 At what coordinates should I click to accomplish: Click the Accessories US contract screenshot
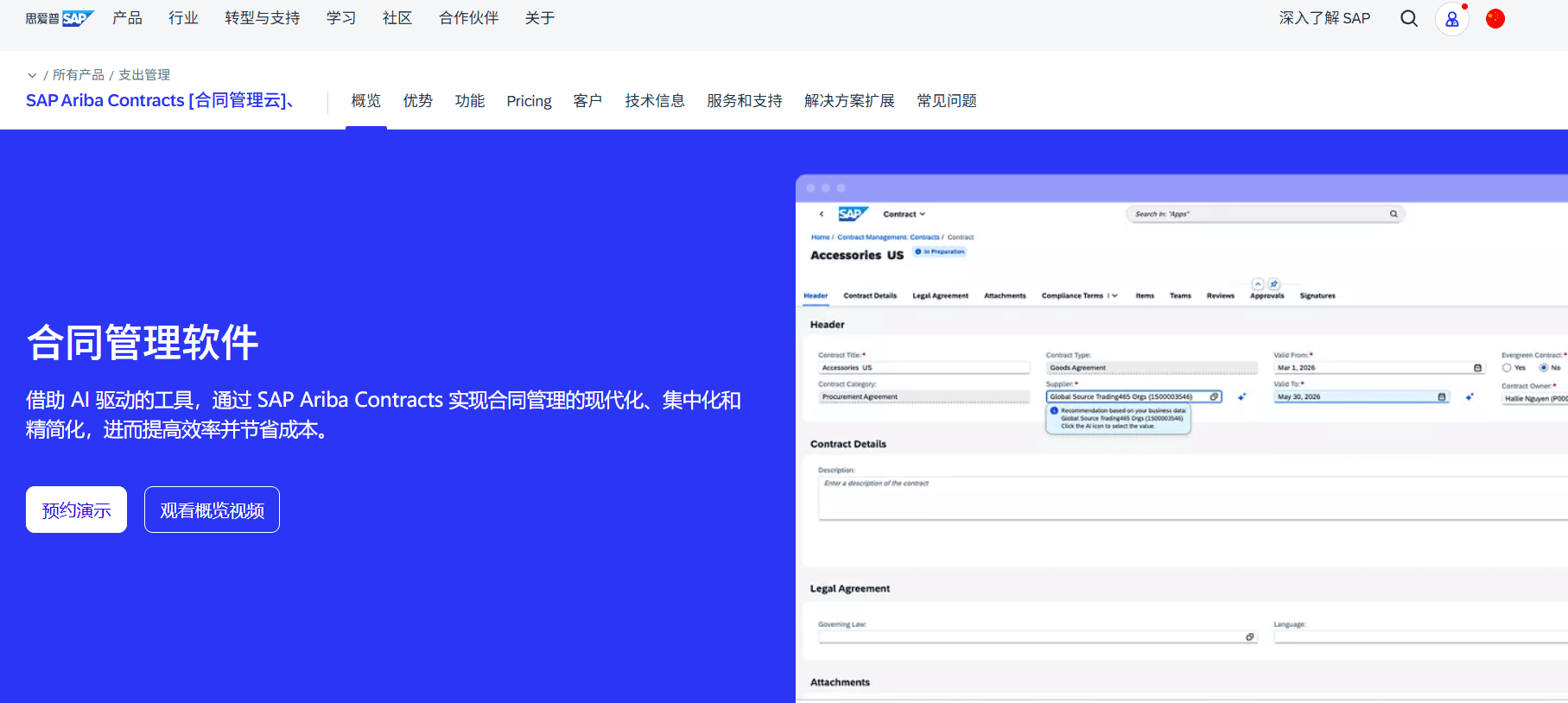[x=1182, y=439]
